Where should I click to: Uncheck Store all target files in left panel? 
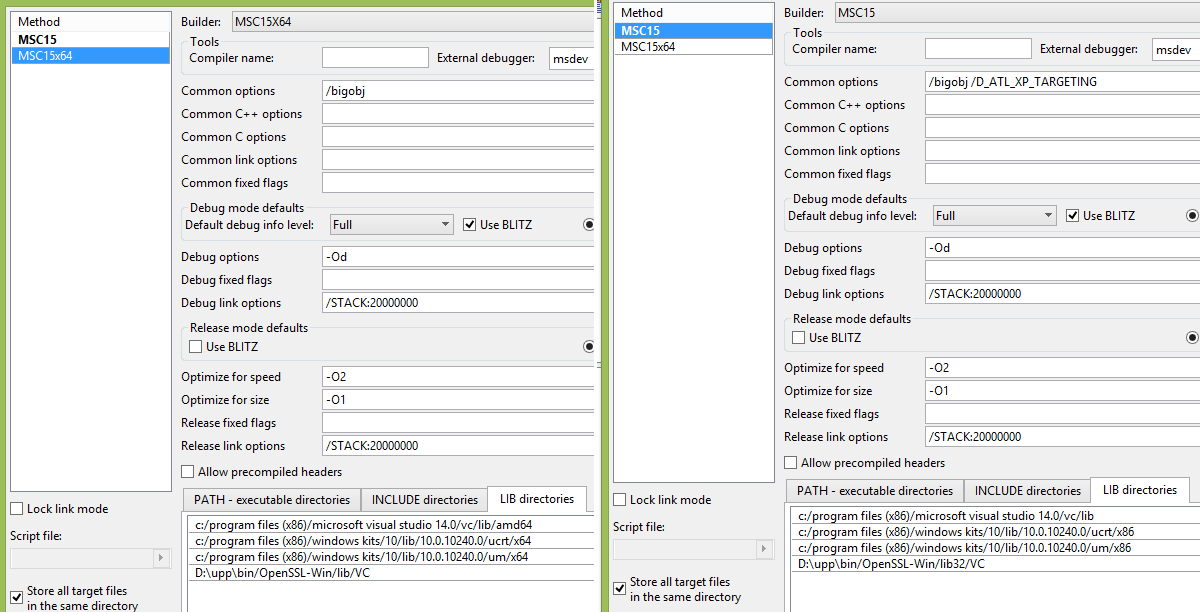17,598
